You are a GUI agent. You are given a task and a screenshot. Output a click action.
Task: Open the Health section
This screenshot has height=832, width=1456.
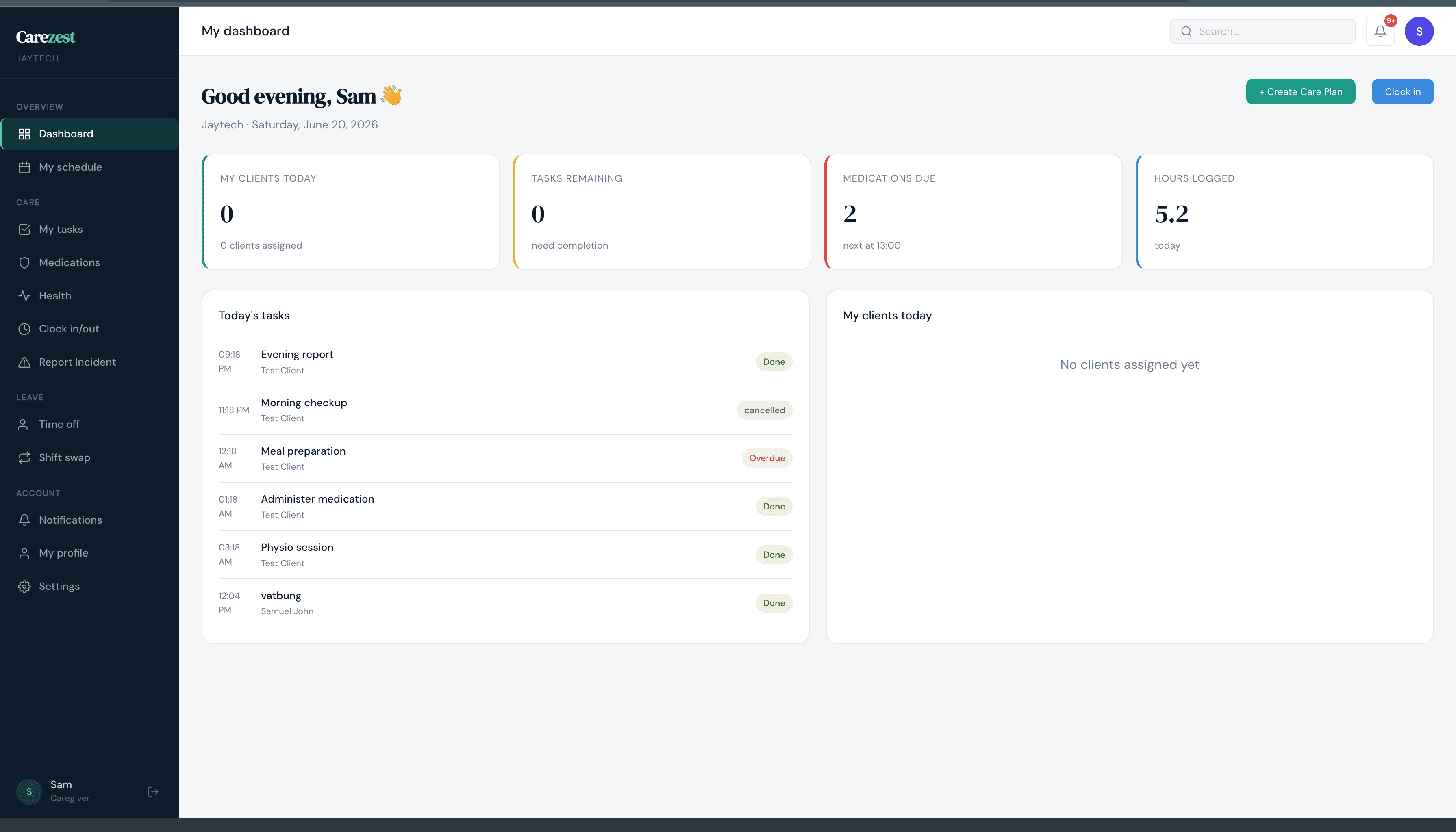pyautogui.click(x=90, y=295)
